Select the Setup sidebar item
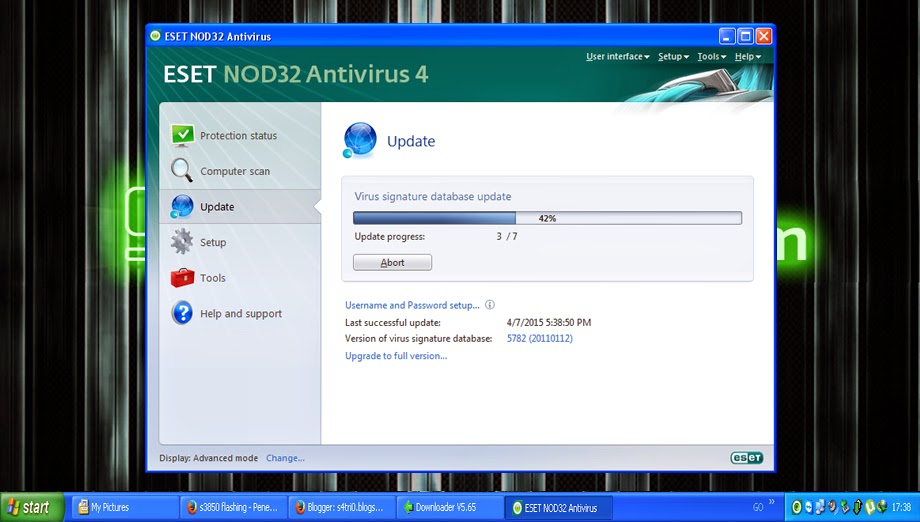The height and width of the screenshot is (522, 920). point(240,242)
